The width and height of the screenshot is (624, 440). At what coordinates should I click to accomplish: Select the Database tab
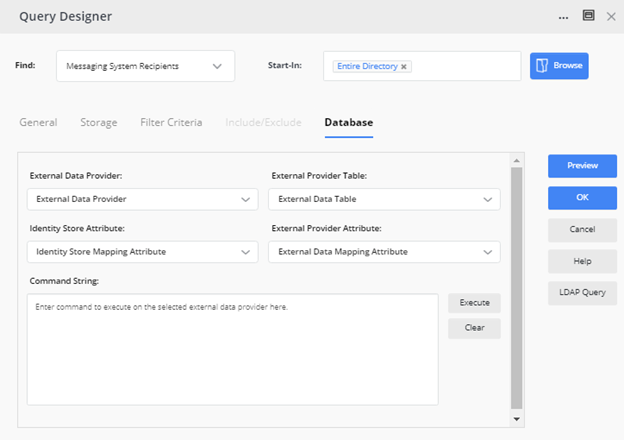[x=348, y=122]
